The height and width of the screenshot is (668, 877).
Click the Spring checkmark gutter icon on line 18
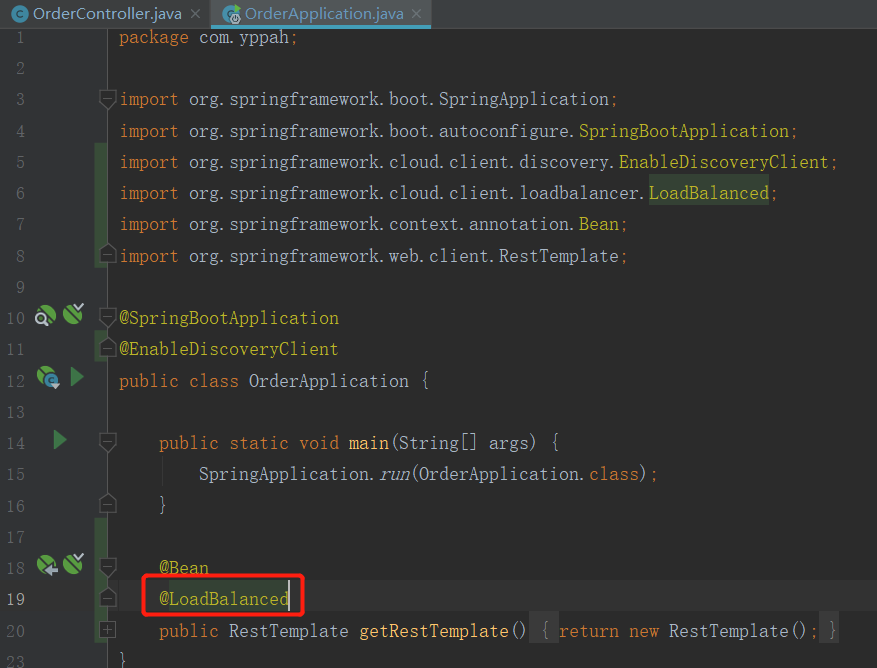tap(73, 564)
